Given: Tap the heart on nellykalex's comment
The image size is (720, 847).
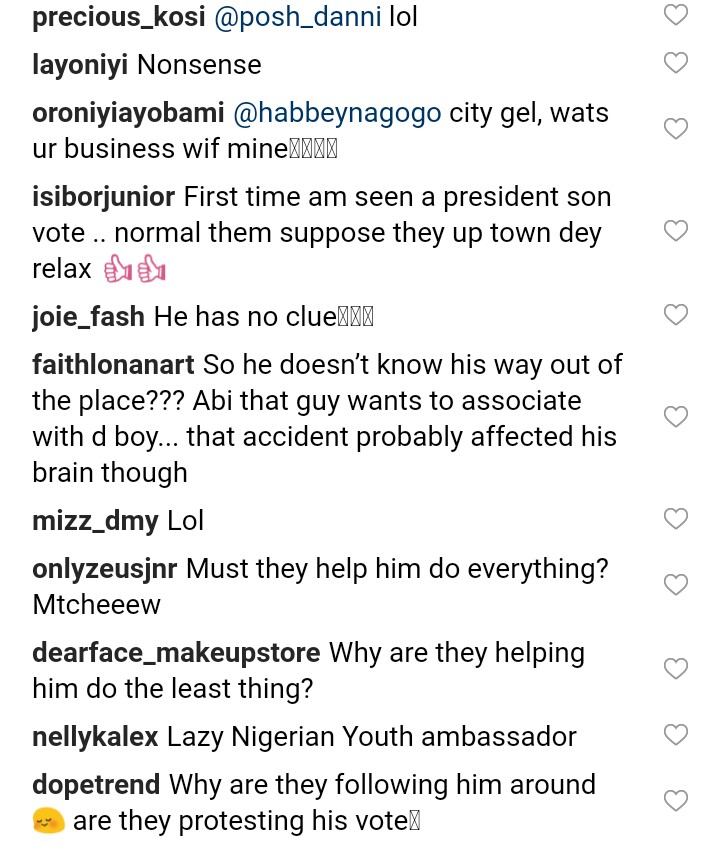Looking at the screenshot, I should pyautogui.click(x=676, y=735).
